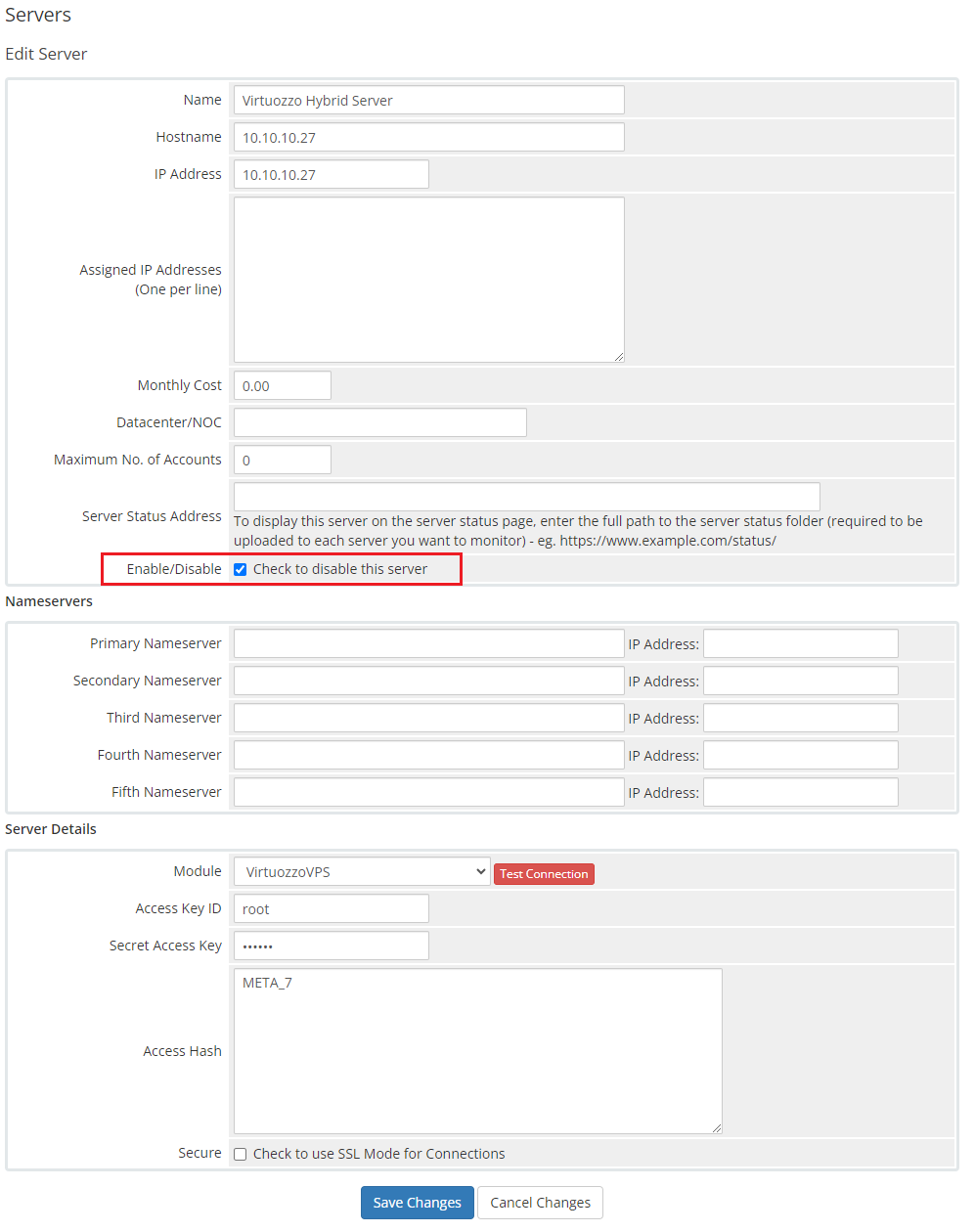Click the Assigned IP Addresses resize handle
The height and width of the screenshot is (1232, 975).
pyautogui.click(x=619, y=357)
